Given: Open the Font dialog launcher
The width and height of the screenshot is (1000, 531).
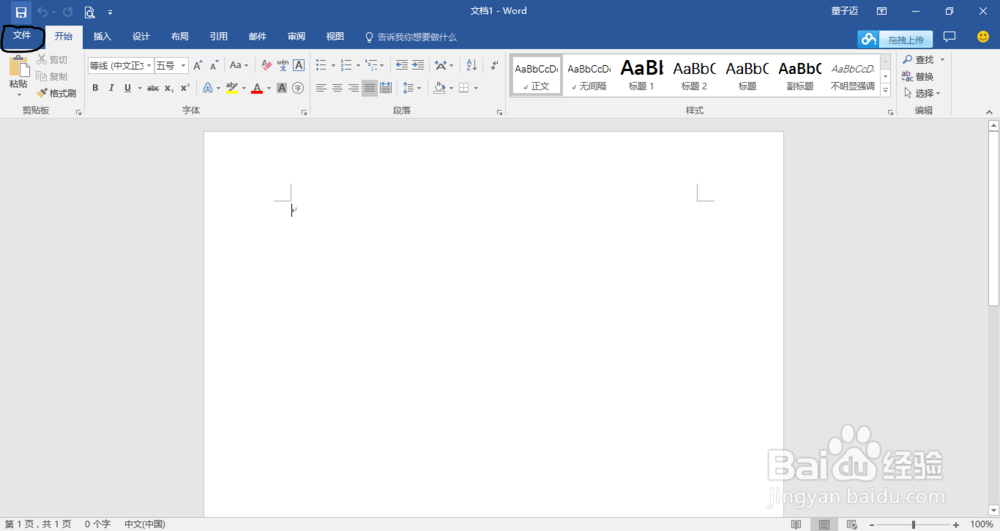Looking at the screenshot, I should [304, 112].
